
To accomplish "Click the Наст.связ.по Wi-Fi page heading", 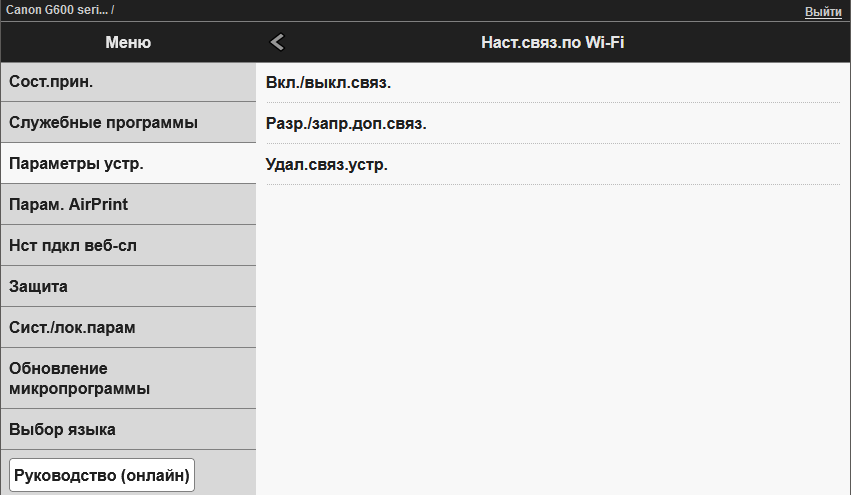I will [553, 42].
